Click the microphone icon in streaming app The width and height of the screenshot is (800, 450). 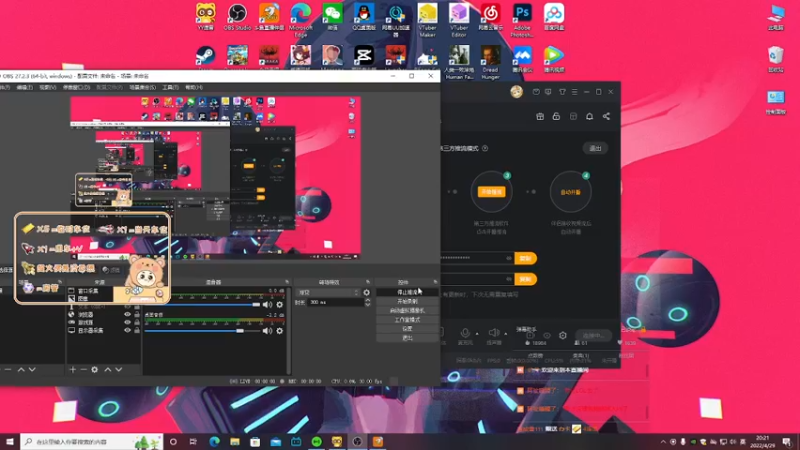[x=465, y=333]
